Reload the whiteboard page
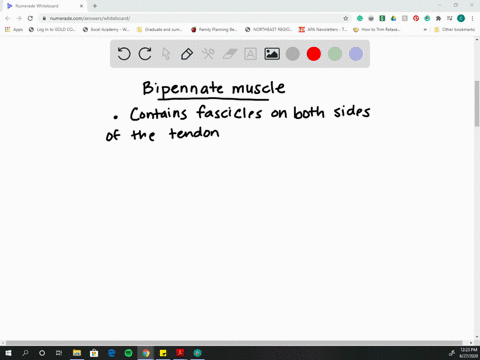Screen dimensions: 480x360 pos(30,18)
